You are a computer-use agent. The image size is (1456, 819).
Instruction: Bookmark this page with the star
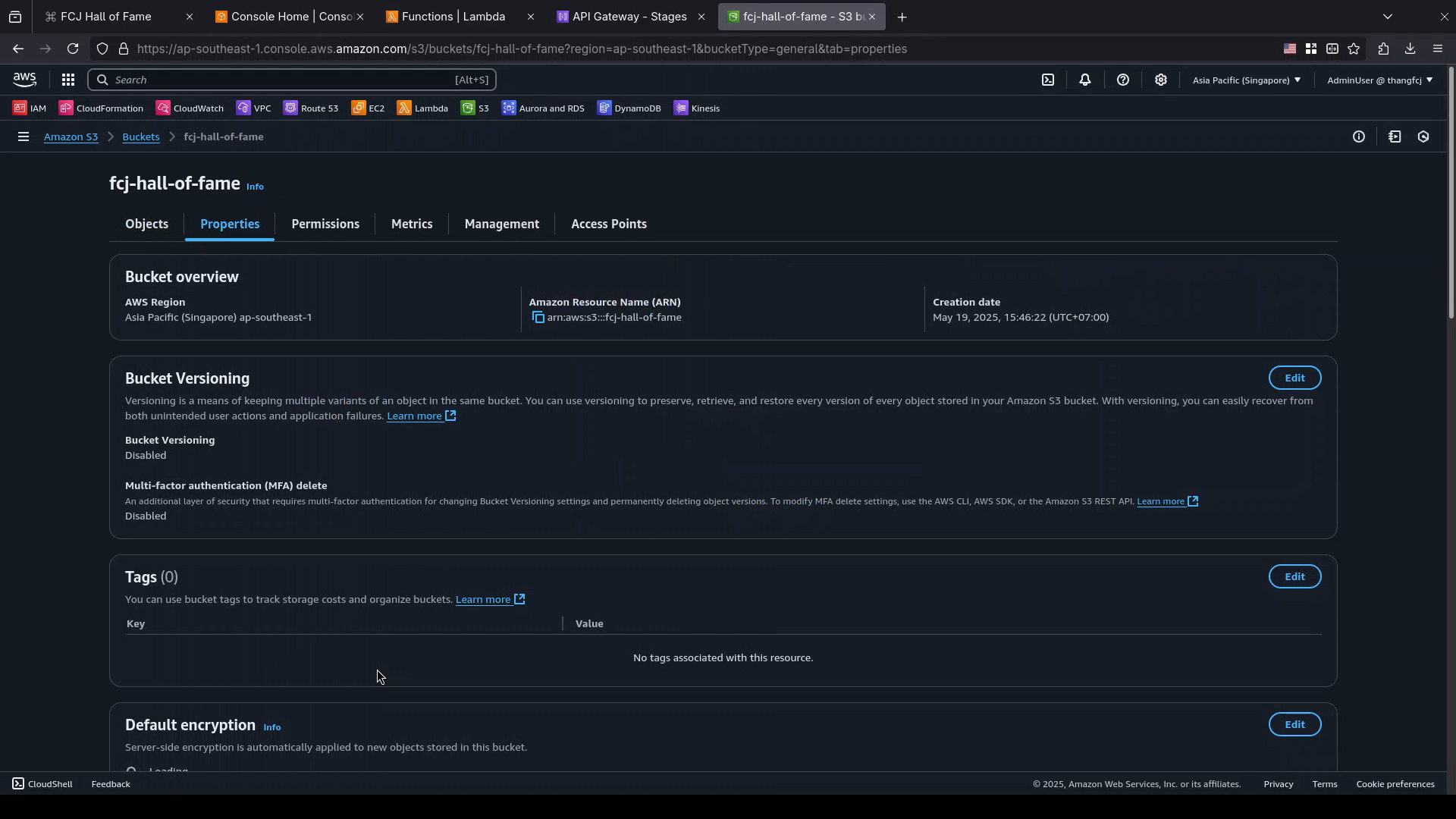tap(1354, 49)
